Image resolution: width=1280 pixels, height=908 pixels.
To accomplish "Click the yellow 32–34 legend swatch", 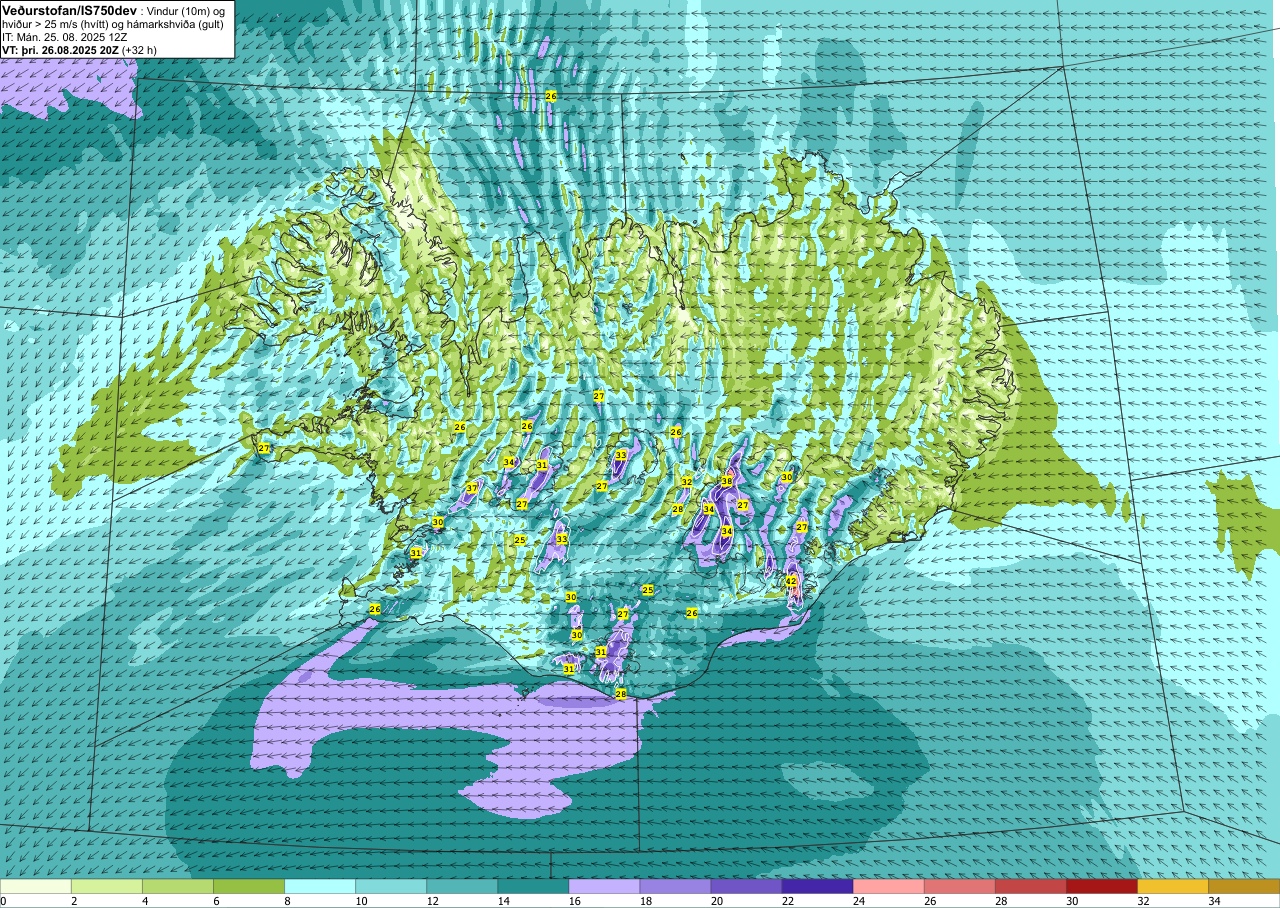I will point(1172,886).
